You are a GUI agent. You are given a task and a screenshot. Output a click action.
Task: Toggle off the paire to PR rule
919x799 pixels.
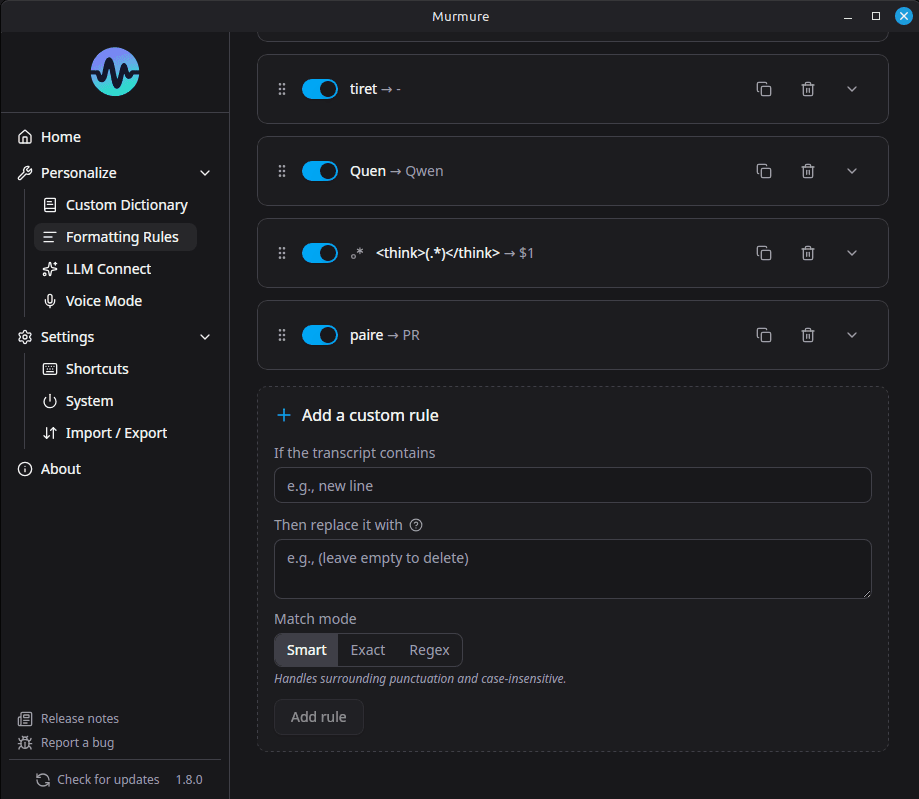pos(320,335)
